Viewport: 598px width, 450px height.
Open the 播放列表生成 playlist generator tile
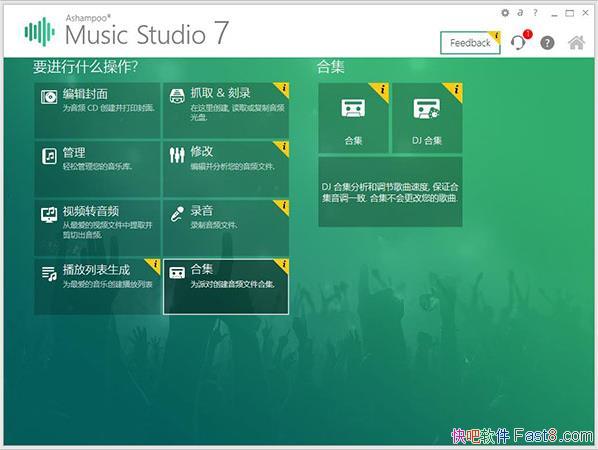pyautogui.click(x=97, y=286)
